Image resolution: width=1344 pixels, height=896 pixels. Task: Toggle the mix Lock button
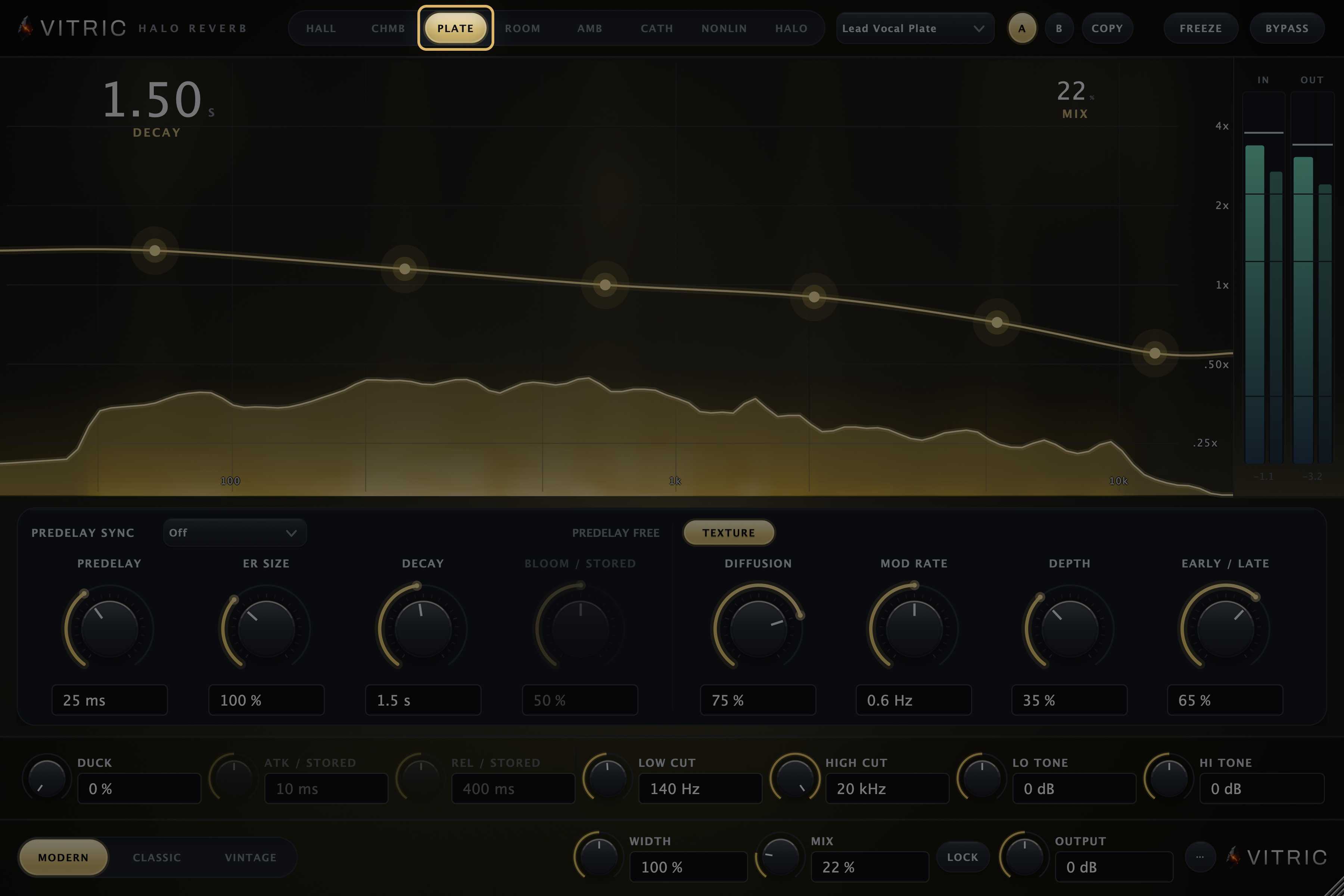pos(963,856)
